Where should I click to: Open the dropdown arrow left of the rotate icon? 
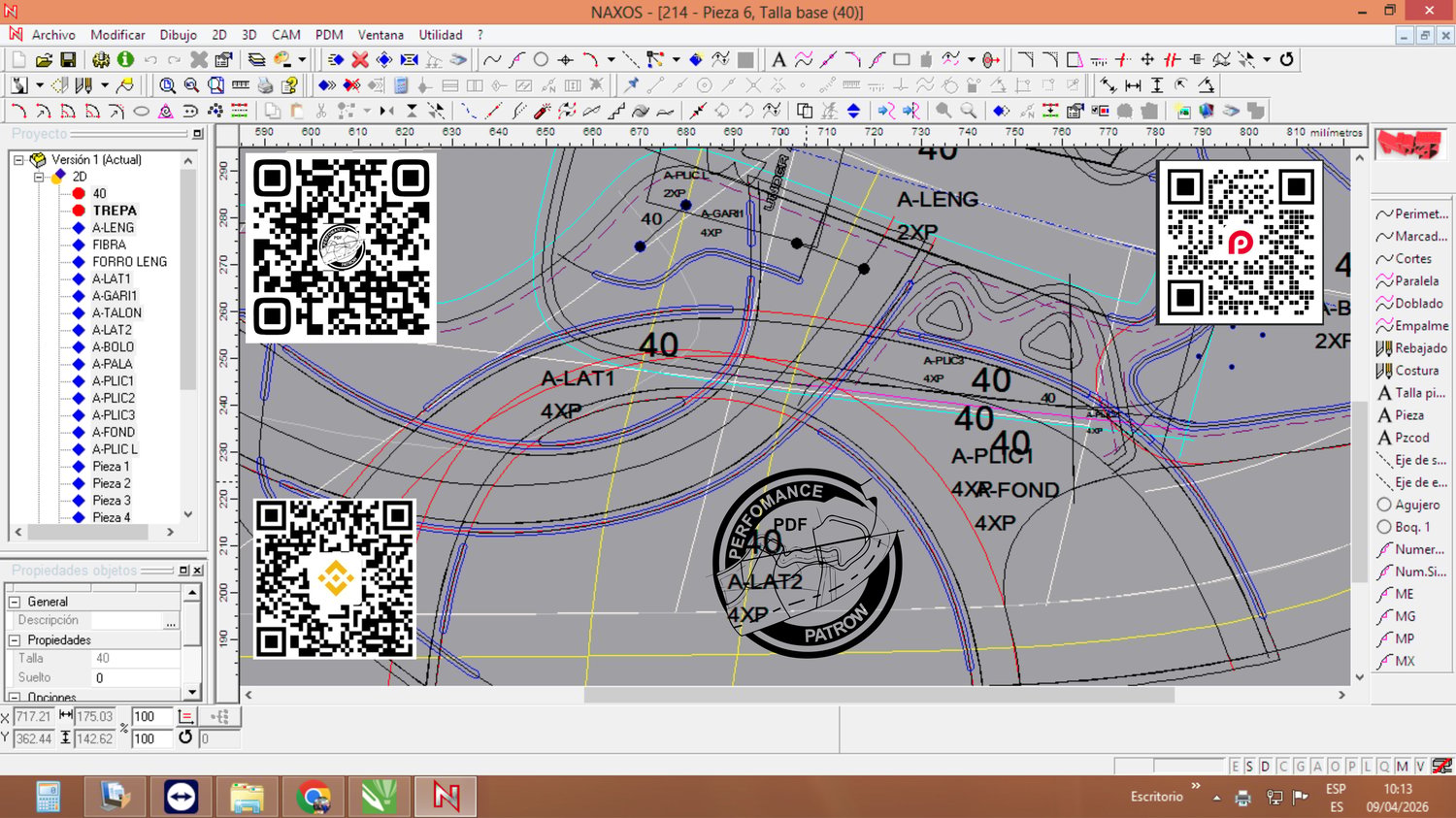click(x=1268, y=60)
